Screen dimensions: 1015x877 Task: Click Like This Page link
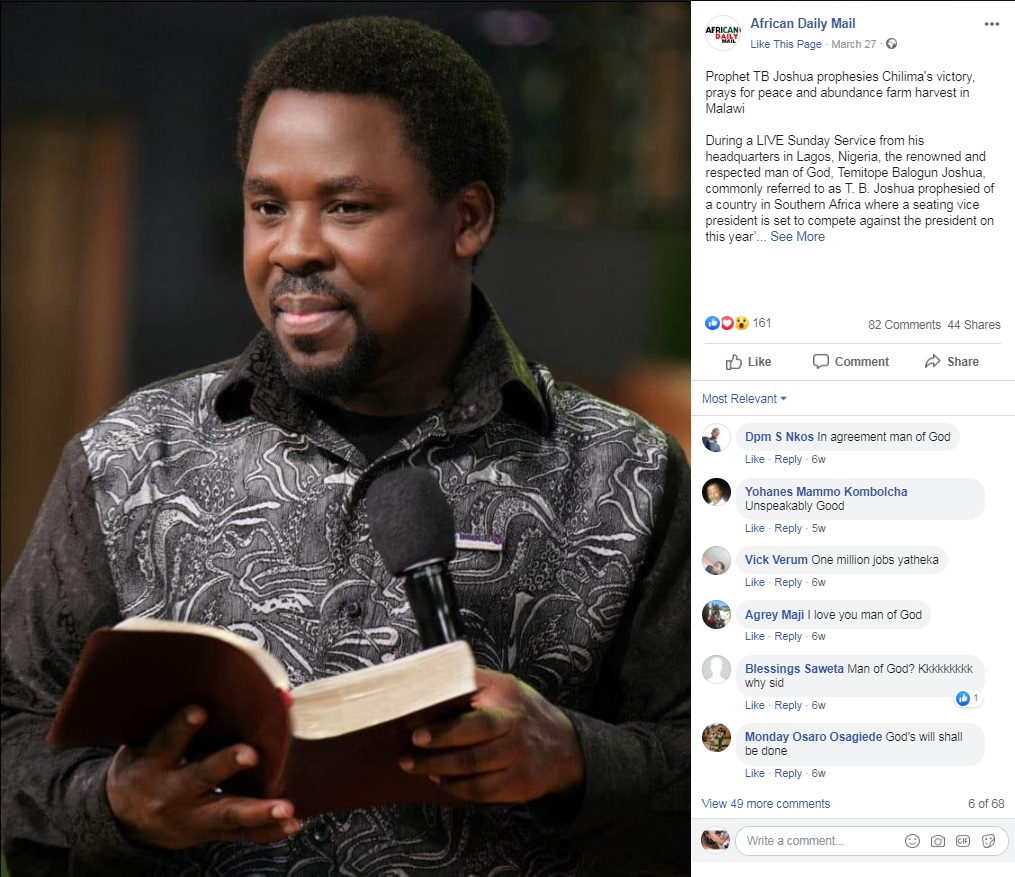(785, 44)
